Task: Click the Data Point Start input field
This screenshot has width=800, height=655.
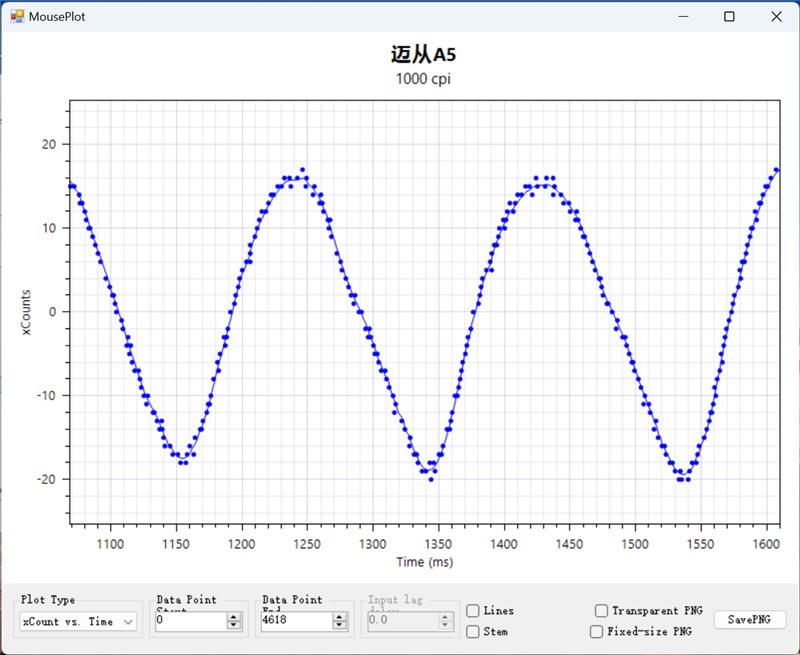Action: tap(190, 621)
